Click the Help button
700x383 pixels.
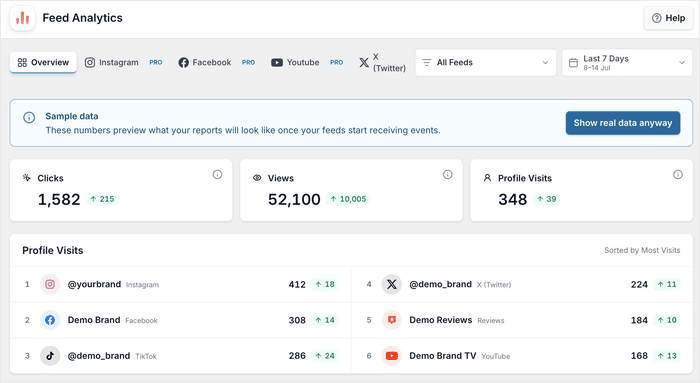[x=668, y=18]
